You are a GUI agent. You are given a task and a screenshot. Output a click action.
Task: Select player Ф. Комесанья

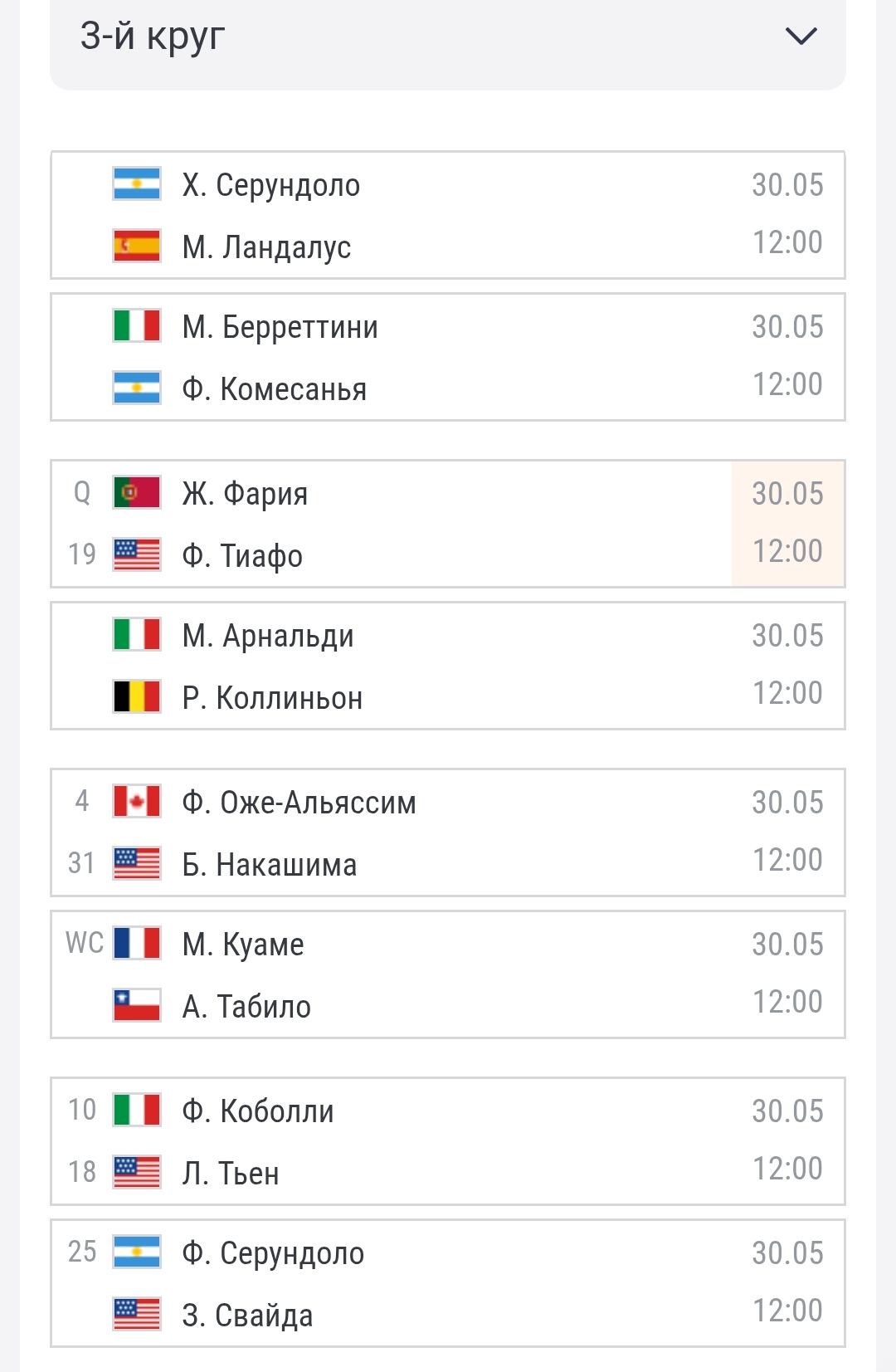275,389
